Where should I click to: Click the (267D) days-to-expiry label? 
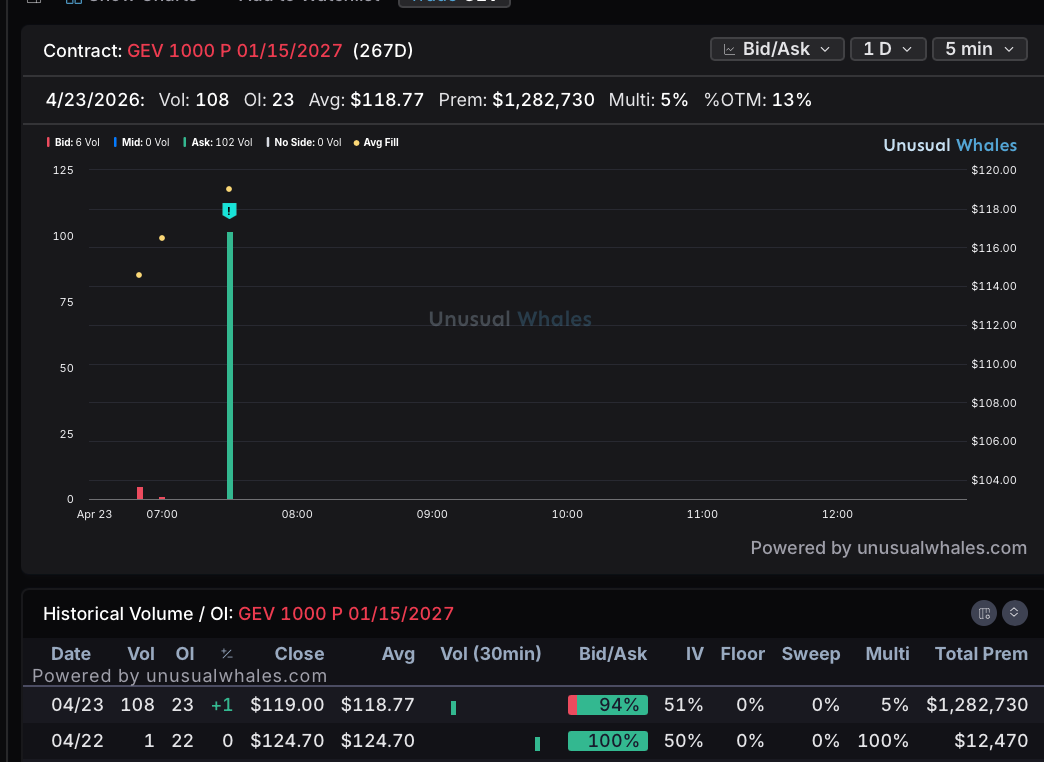coord(383,51)
